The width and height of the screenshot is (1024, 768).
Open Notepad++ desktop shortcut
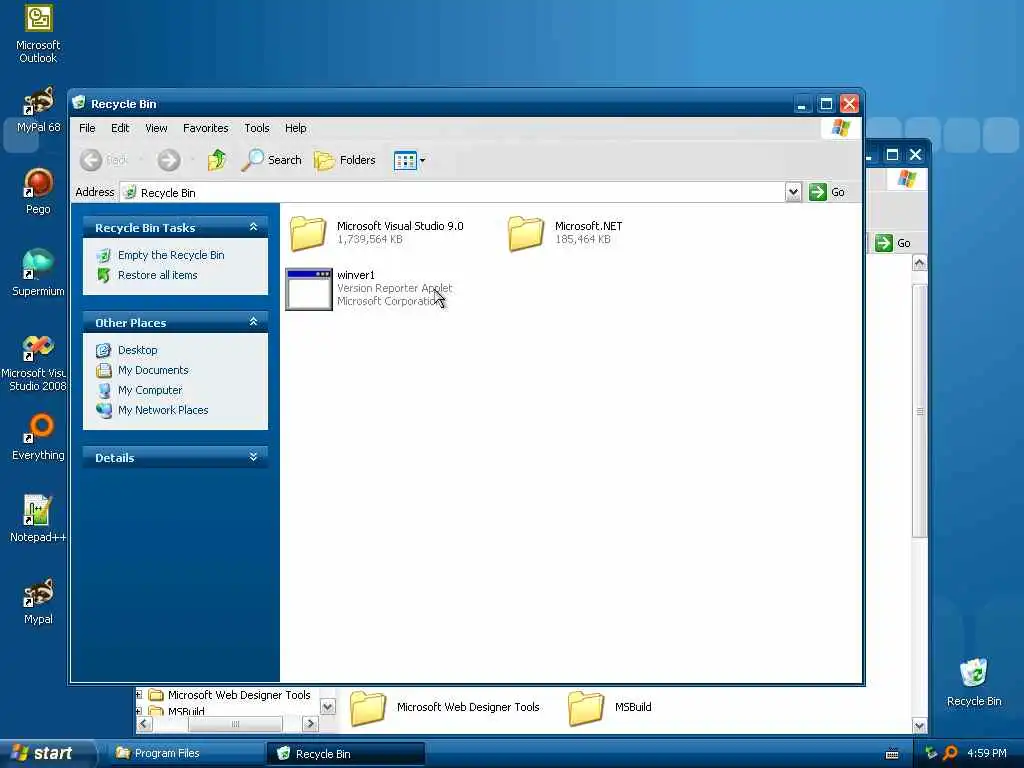click(38, 519)
